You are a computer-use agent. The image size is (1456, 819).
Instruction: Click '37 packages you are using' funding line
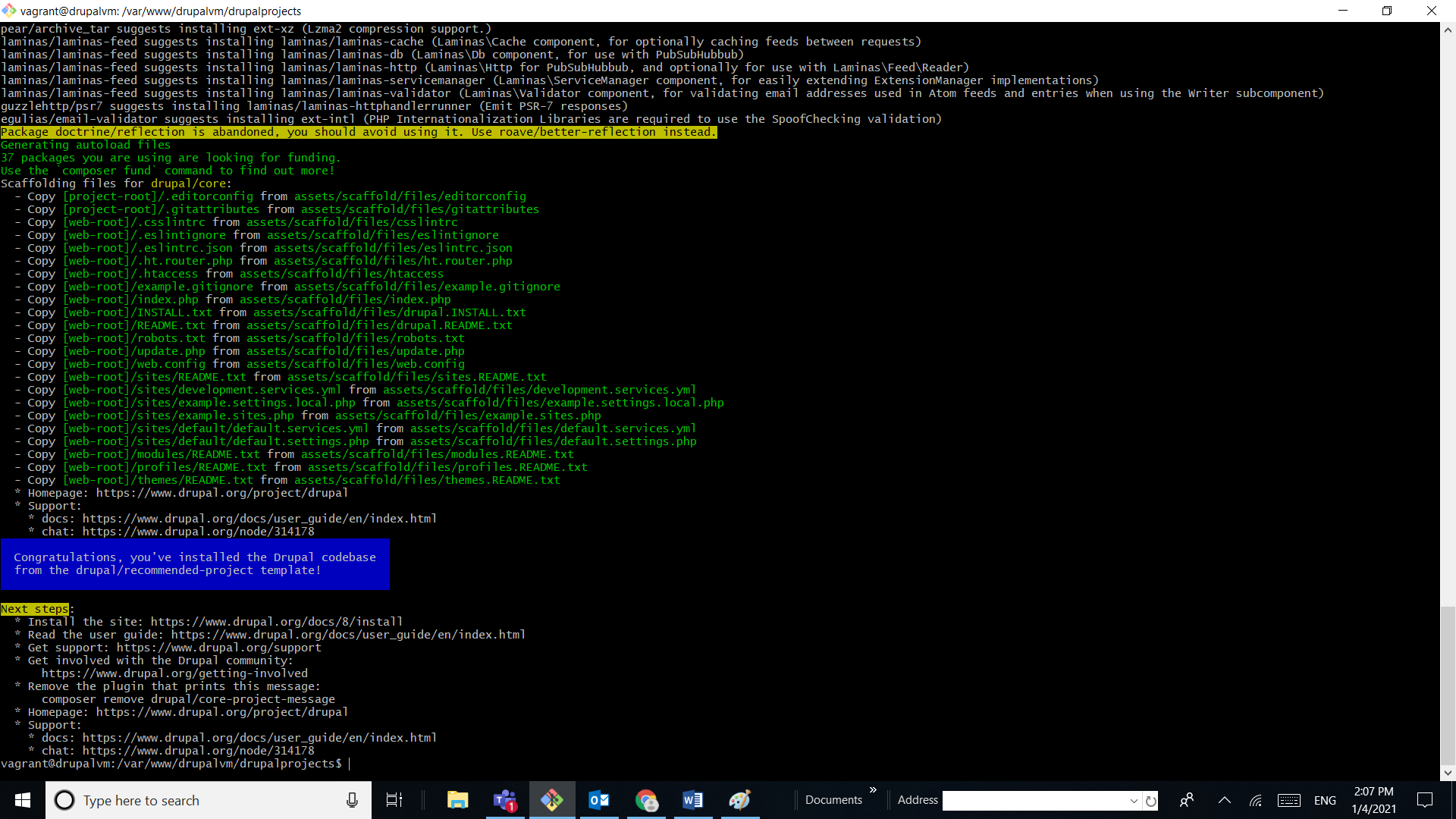pos(171,158)
